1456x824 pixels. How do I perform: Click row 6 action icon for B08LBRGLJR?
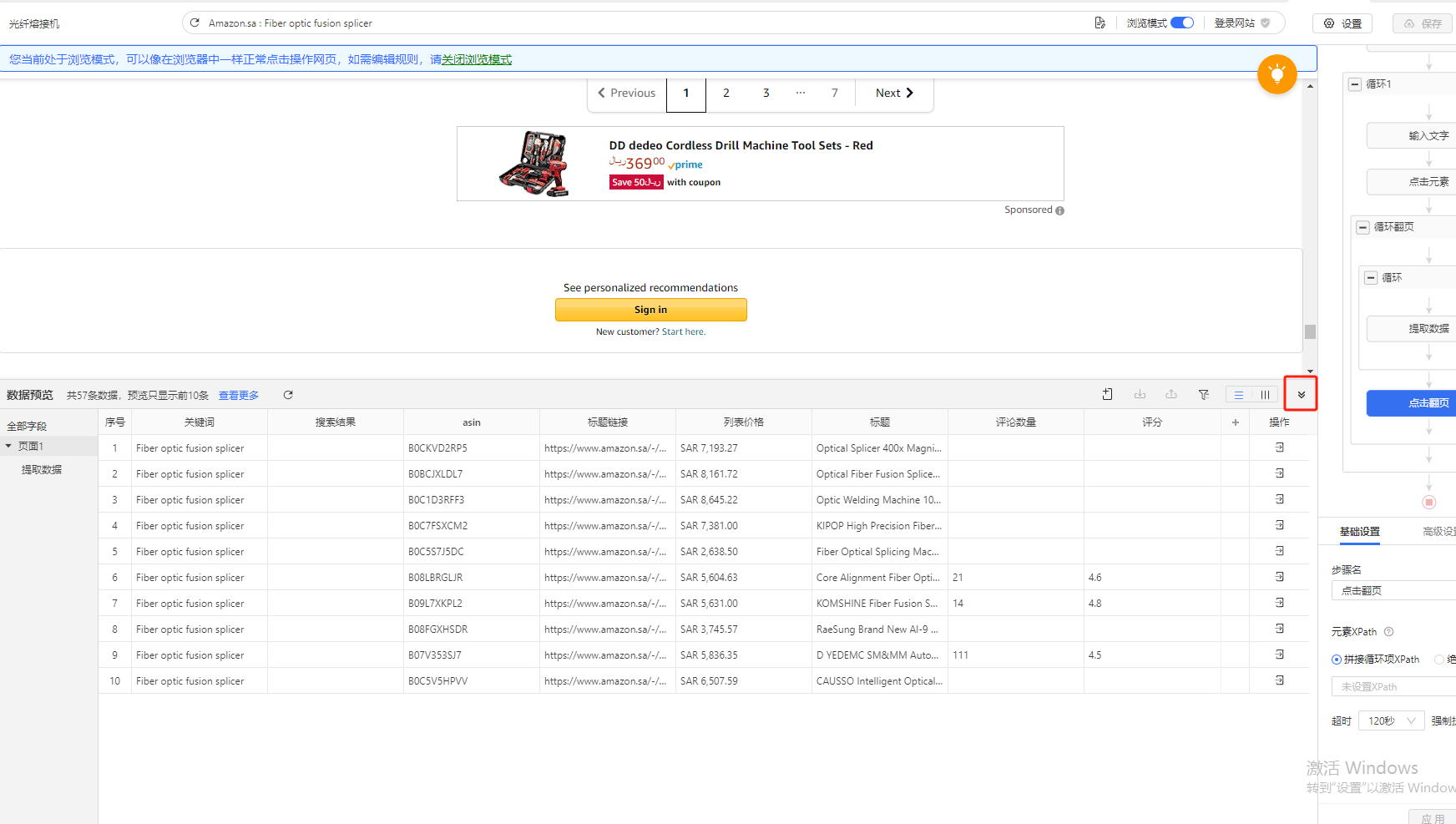1279,577
